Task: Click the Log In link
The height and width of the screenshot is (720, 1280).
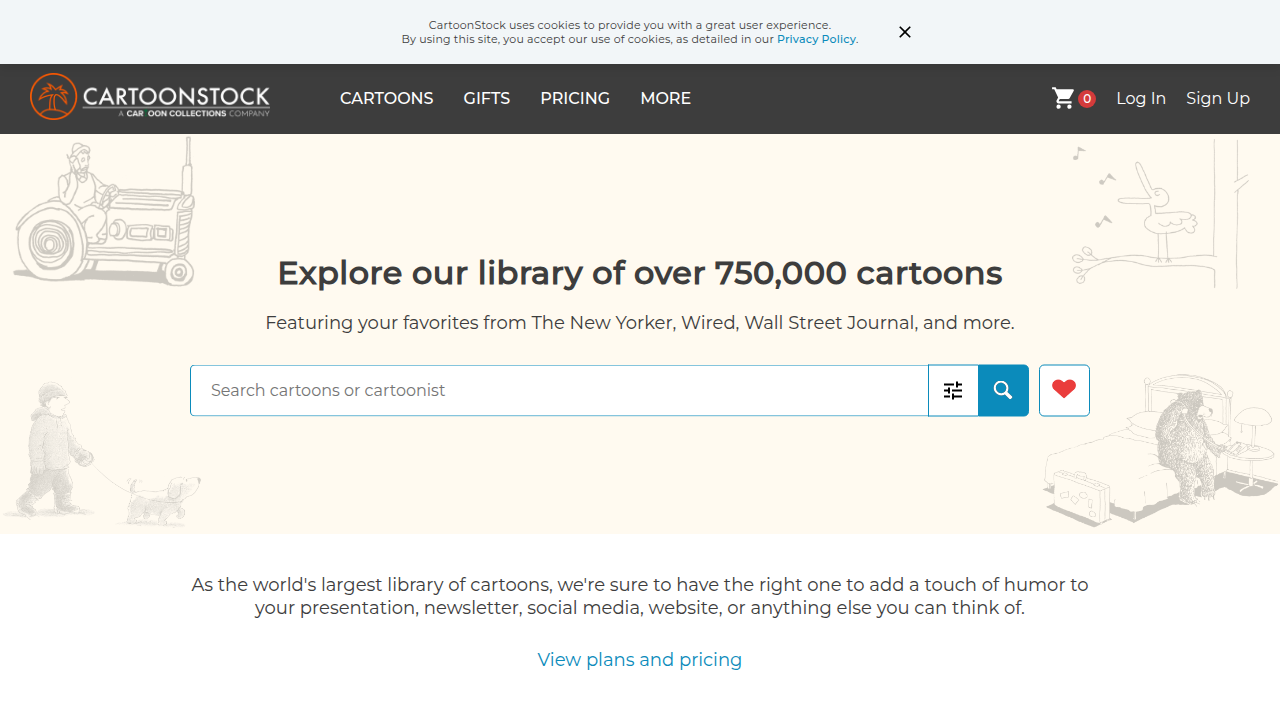Action: pyautogui.click(x=1141, y=98)
